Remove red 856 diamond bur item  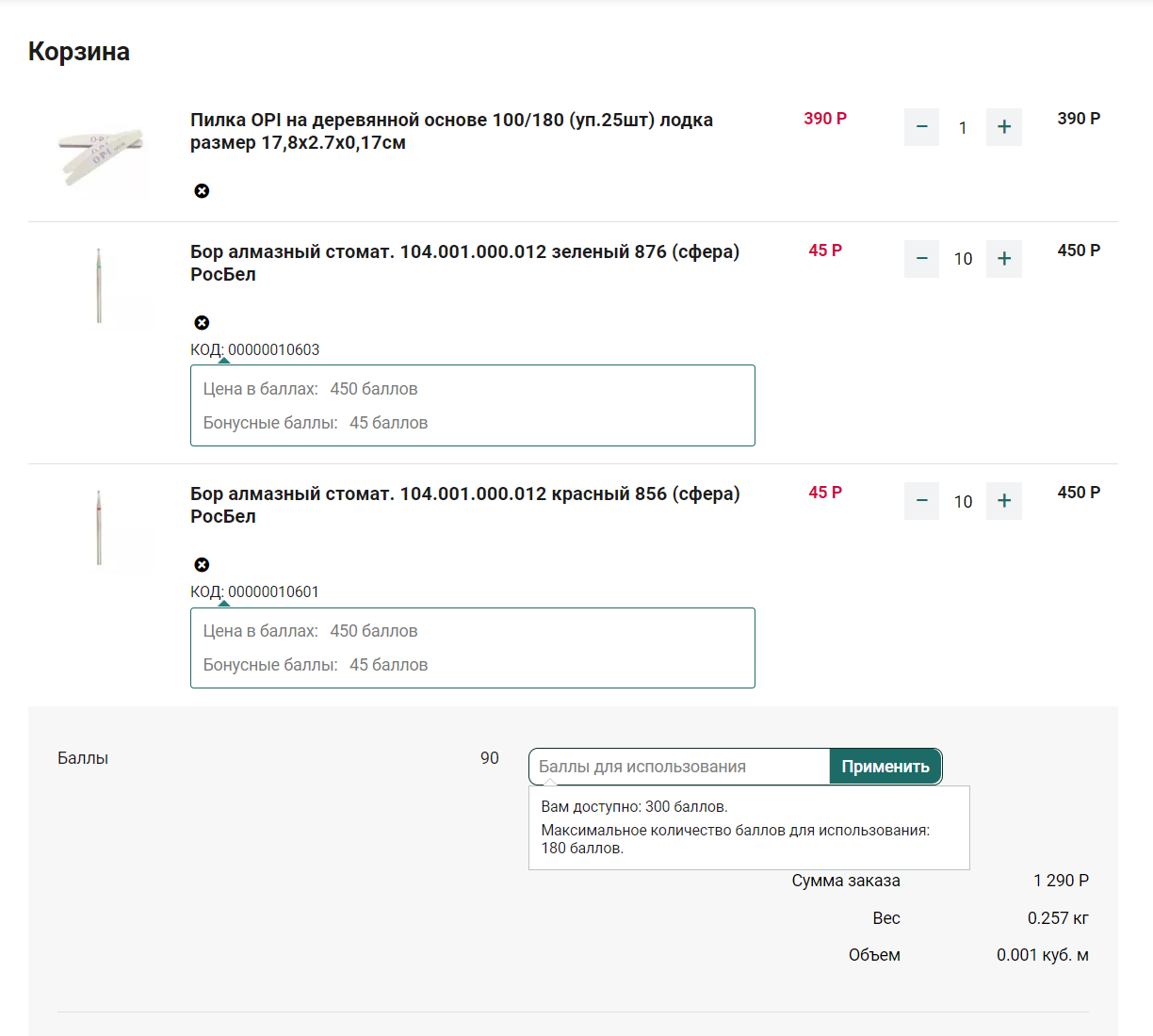202,565
